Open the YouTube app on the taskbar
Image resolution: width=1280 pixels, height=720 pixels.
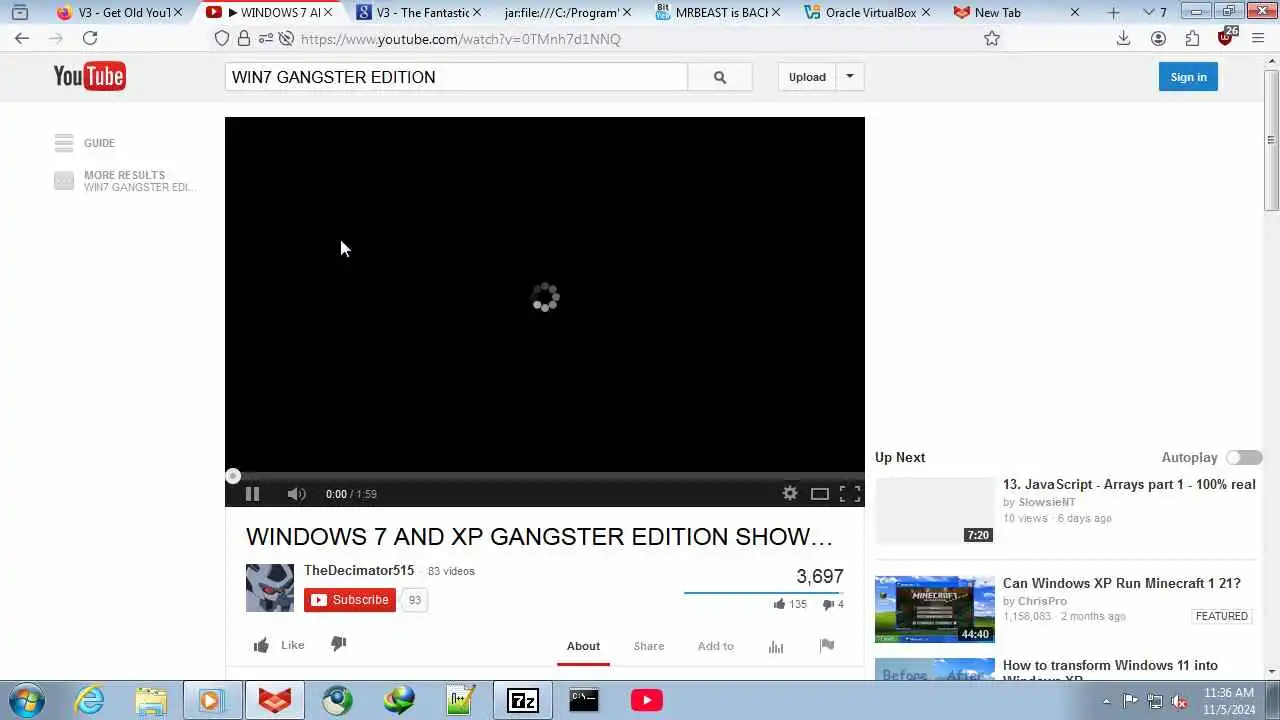tap(646, 700)
